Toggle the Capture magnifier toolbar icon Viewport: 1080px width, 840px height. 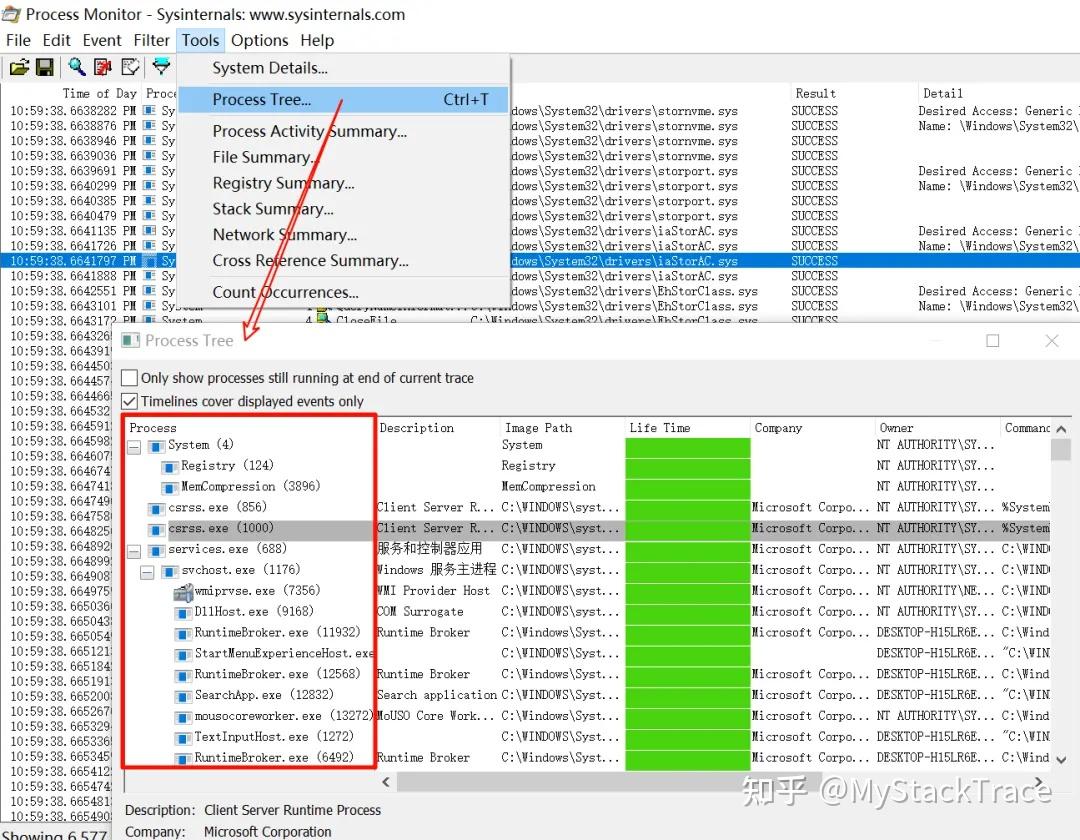(76, 67)
